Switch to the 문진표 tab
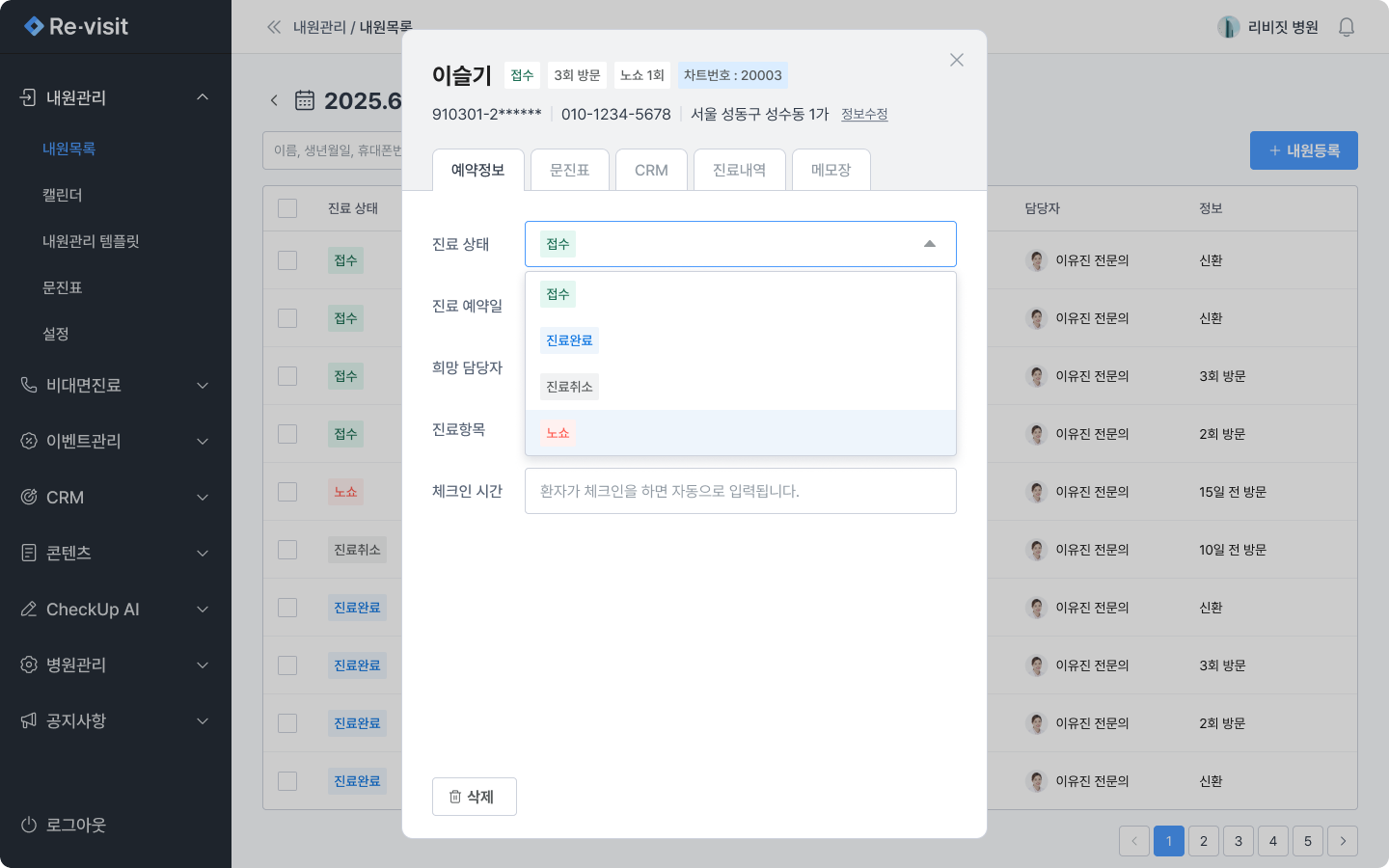 (569, 170)
